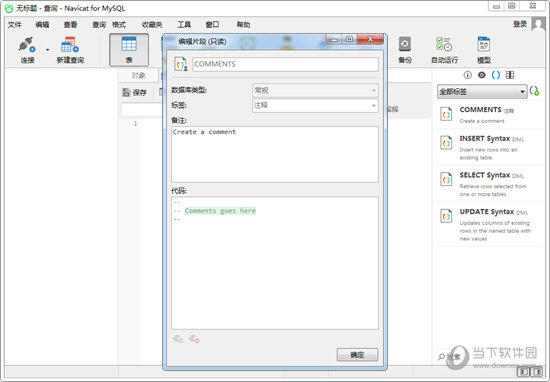Switch to the 对象 objects tab
The image size is (550, 382).
(x=138, y=75)
